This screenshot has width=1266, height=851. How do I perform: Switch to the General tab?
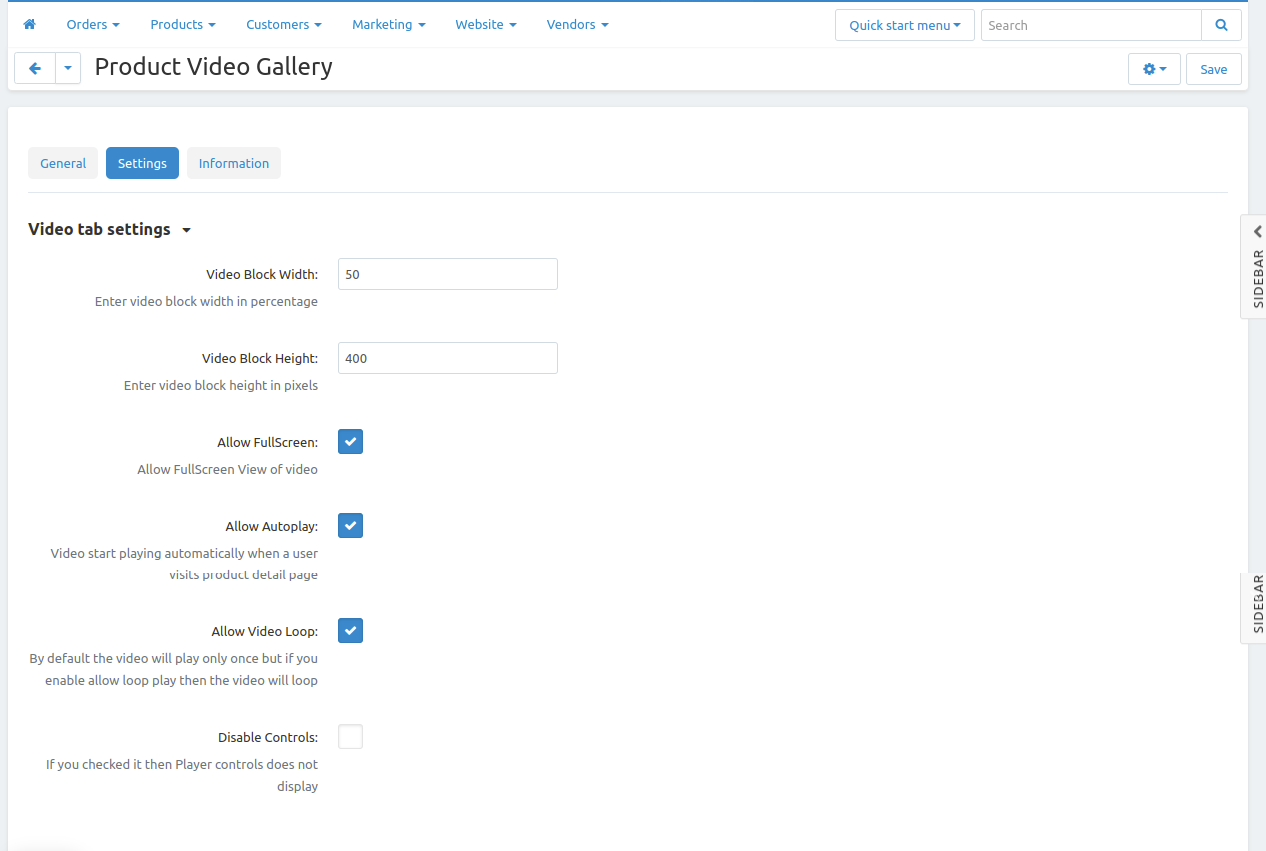point(63,163)
